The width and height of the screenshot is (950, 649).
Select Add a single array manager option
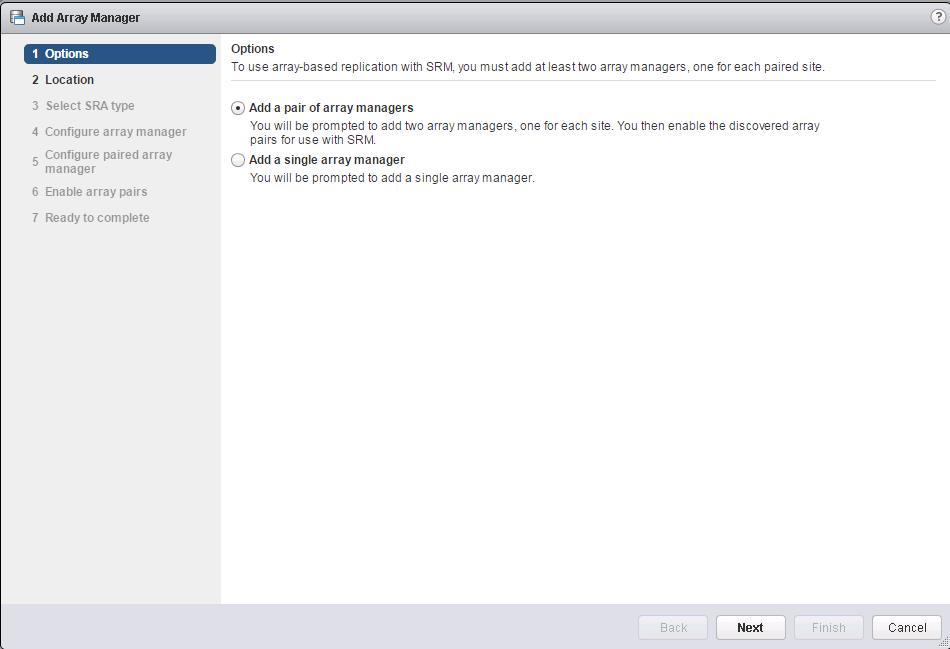(x=238, y=160)
